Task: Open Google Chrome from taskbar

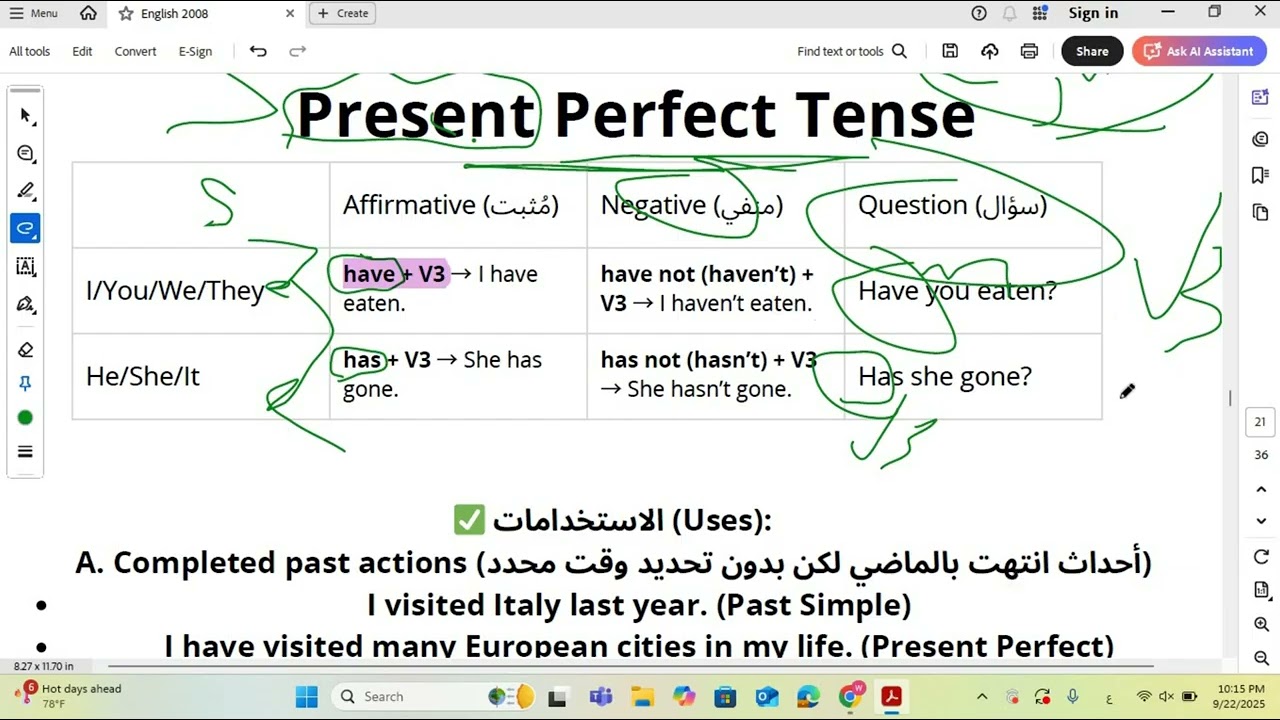Action: point(850,697)
